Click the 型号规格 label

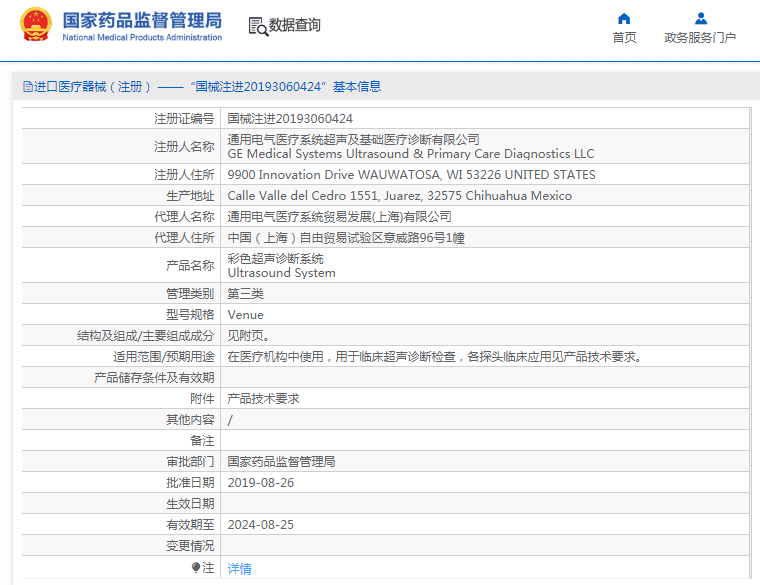click(x=190, y=315)
